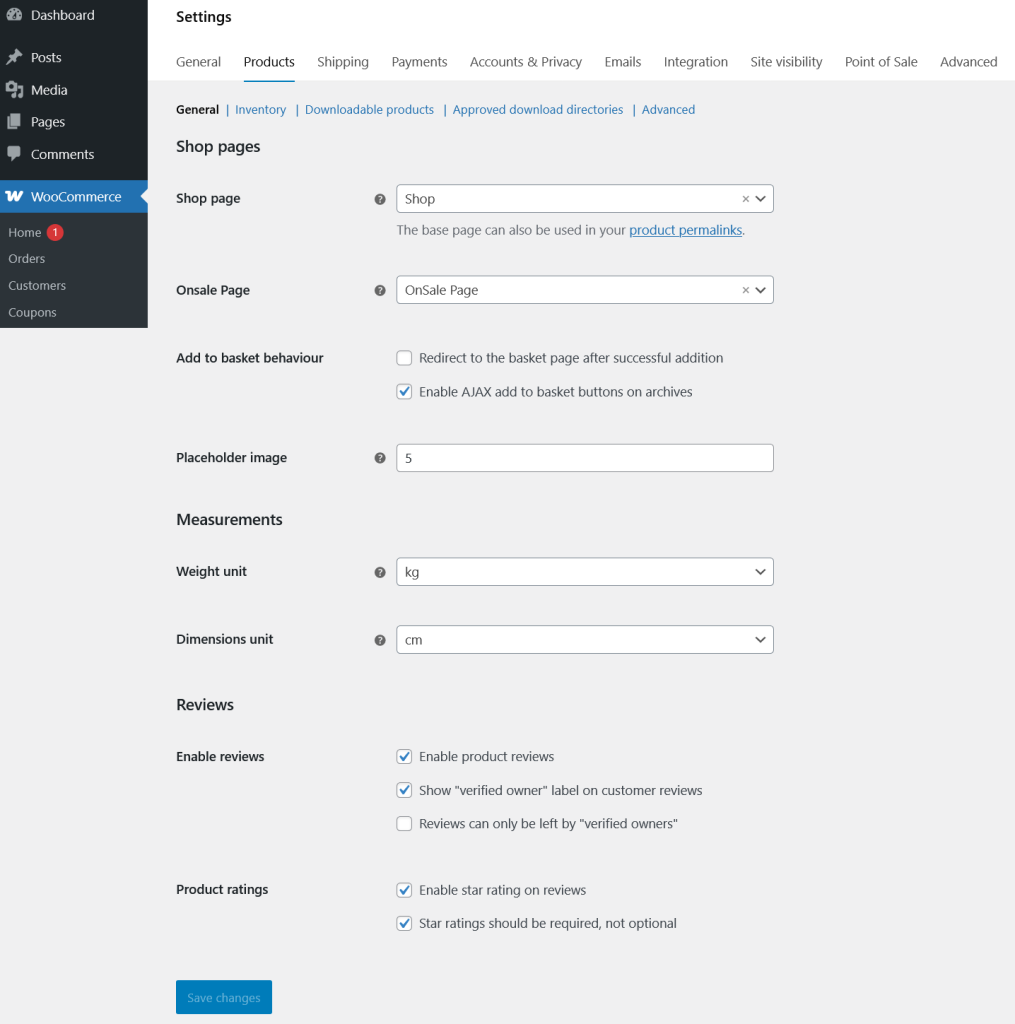Go to the Inventory subsection link
Viewport: 1015px width, 1024px height.
tap(260, 110)
